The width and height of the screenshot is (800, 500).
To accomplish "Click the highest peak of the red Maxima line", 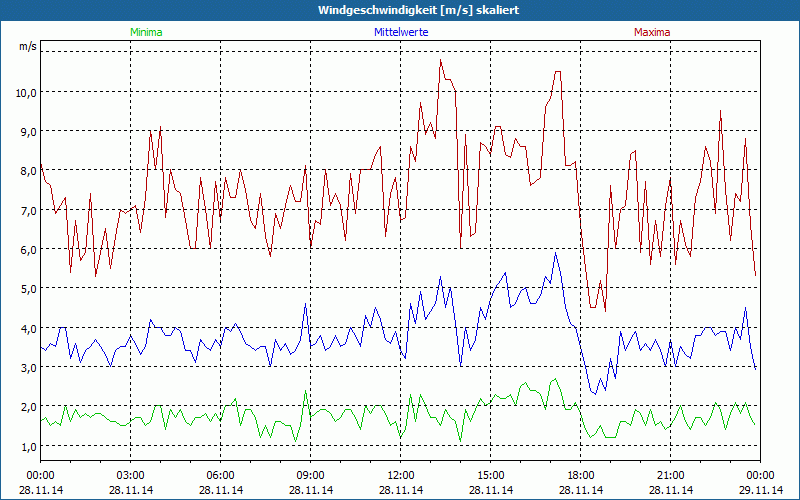I will (x=440, y=60).
